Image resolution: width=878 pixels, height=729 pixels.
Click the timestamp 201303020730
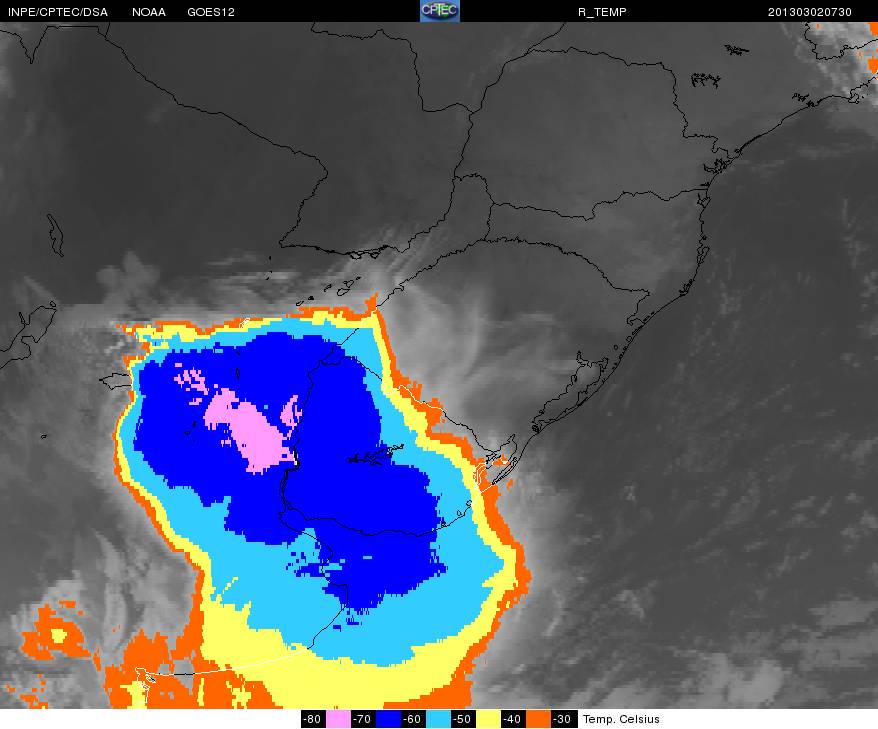[x=810, y=12]
